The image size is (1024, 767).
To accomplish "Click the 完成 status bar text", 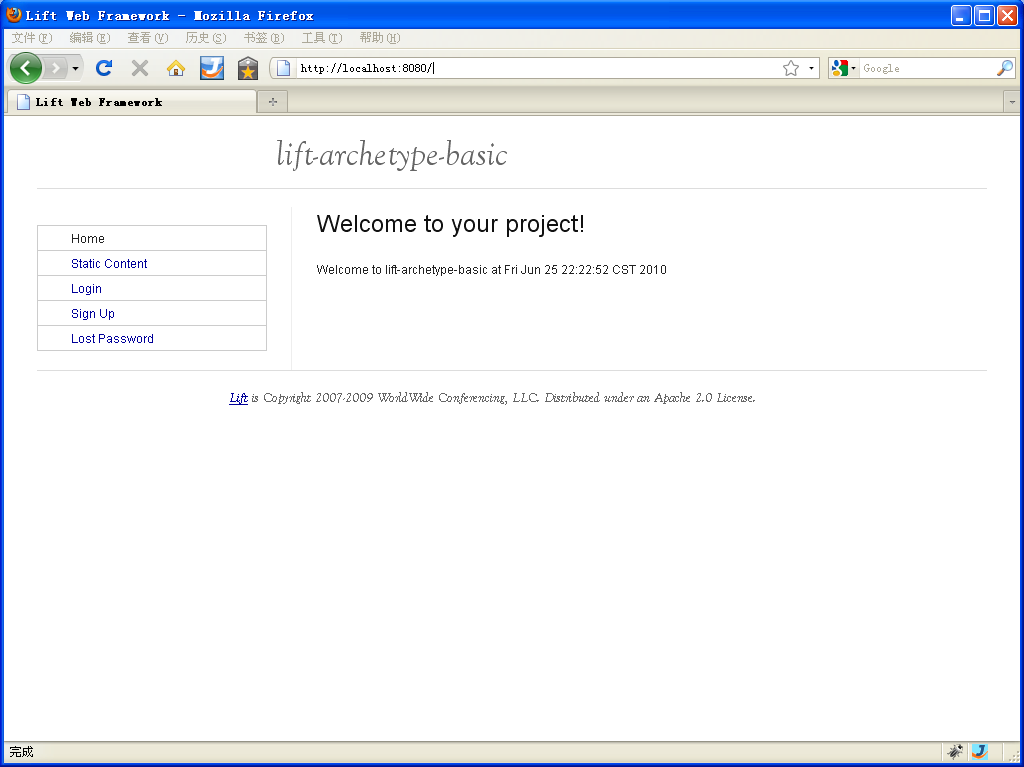I will [x=21, y=752].
